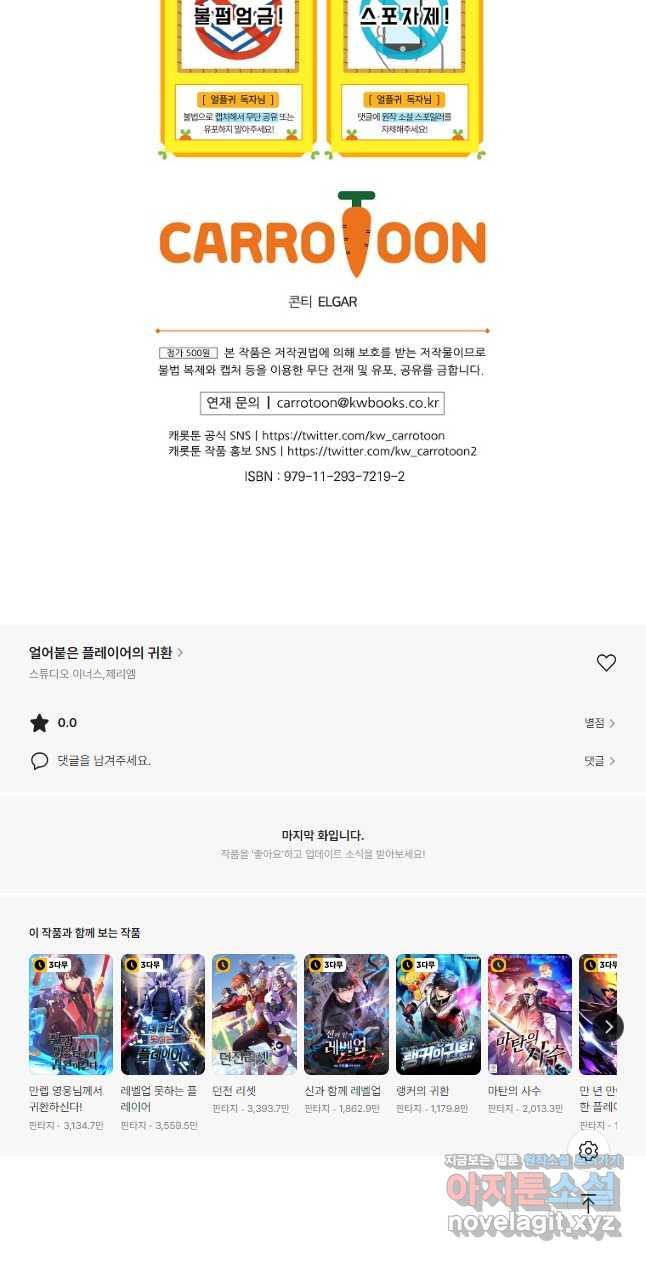Select 마탄의 사수 cover
Image resolution: width=646 pixels, height=1261 pixels.
tap(530, 1014)
